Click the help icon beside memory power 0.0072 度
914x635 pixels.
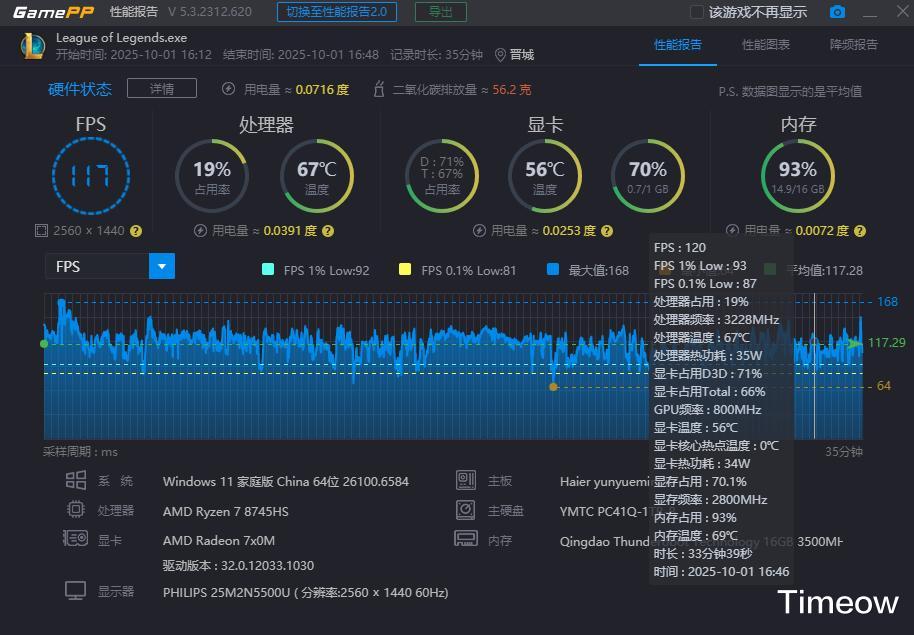pyautogui.click(x=860, y=231)
